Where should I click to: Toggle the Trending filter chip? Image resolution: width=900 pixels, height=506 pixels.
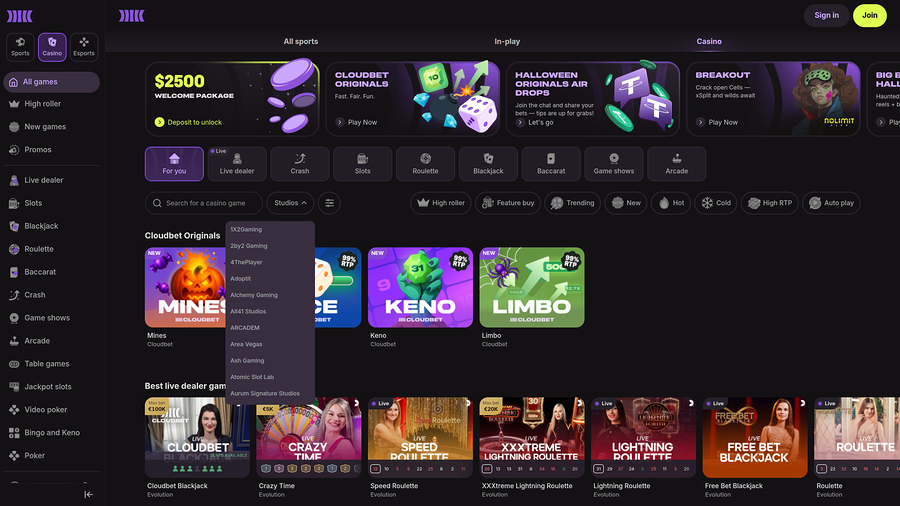[572, 203]
